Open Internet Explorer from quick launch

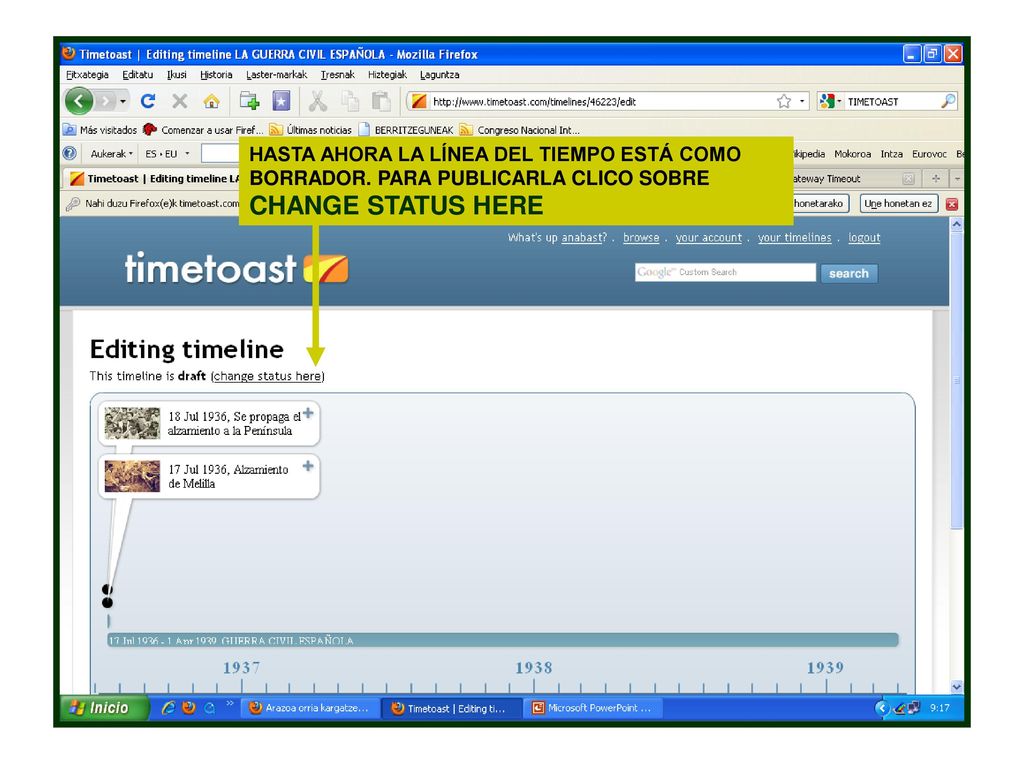click(168, 708)
